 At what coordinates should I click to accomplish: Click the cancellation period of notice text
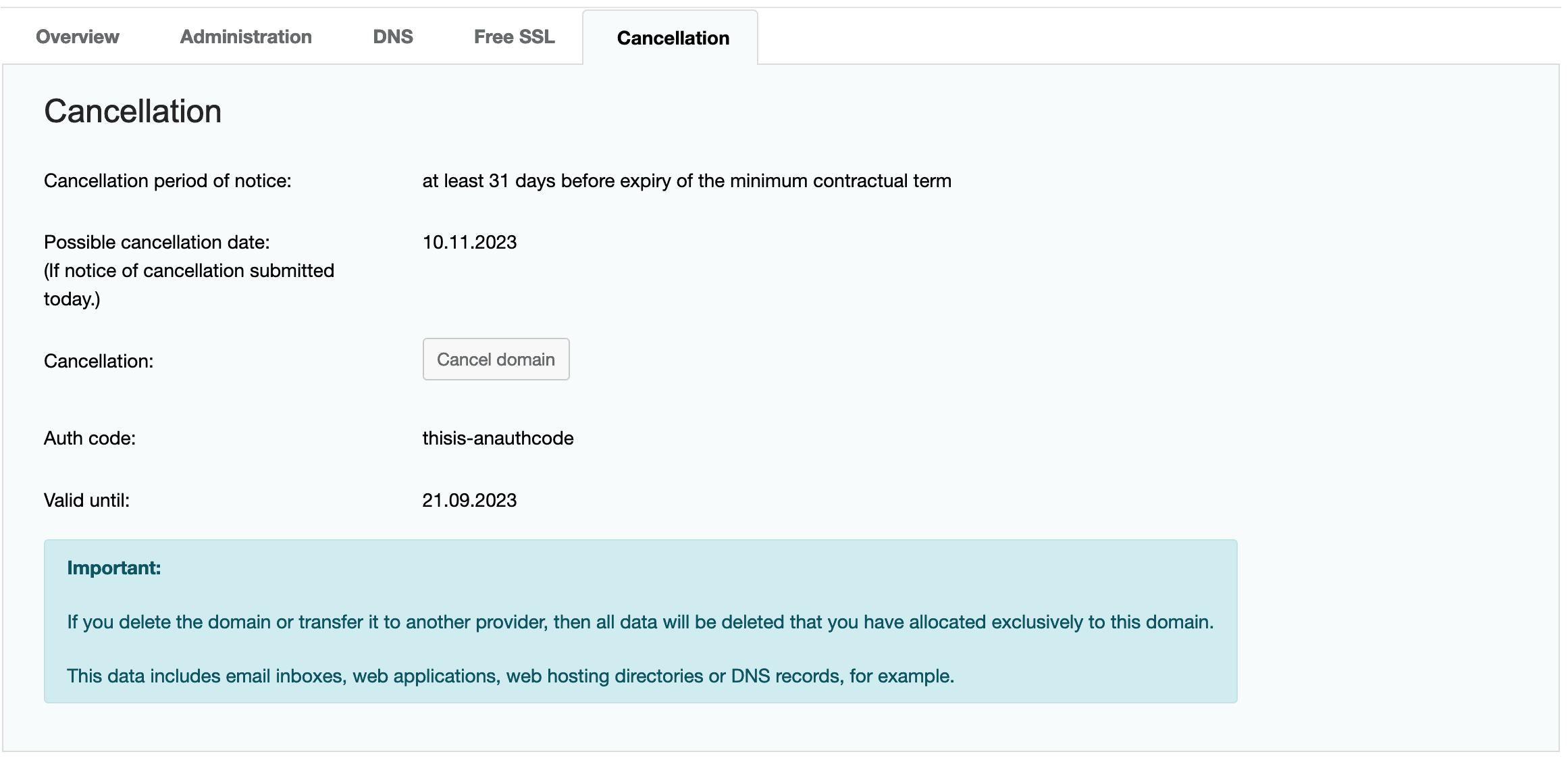tap(167, 180)
